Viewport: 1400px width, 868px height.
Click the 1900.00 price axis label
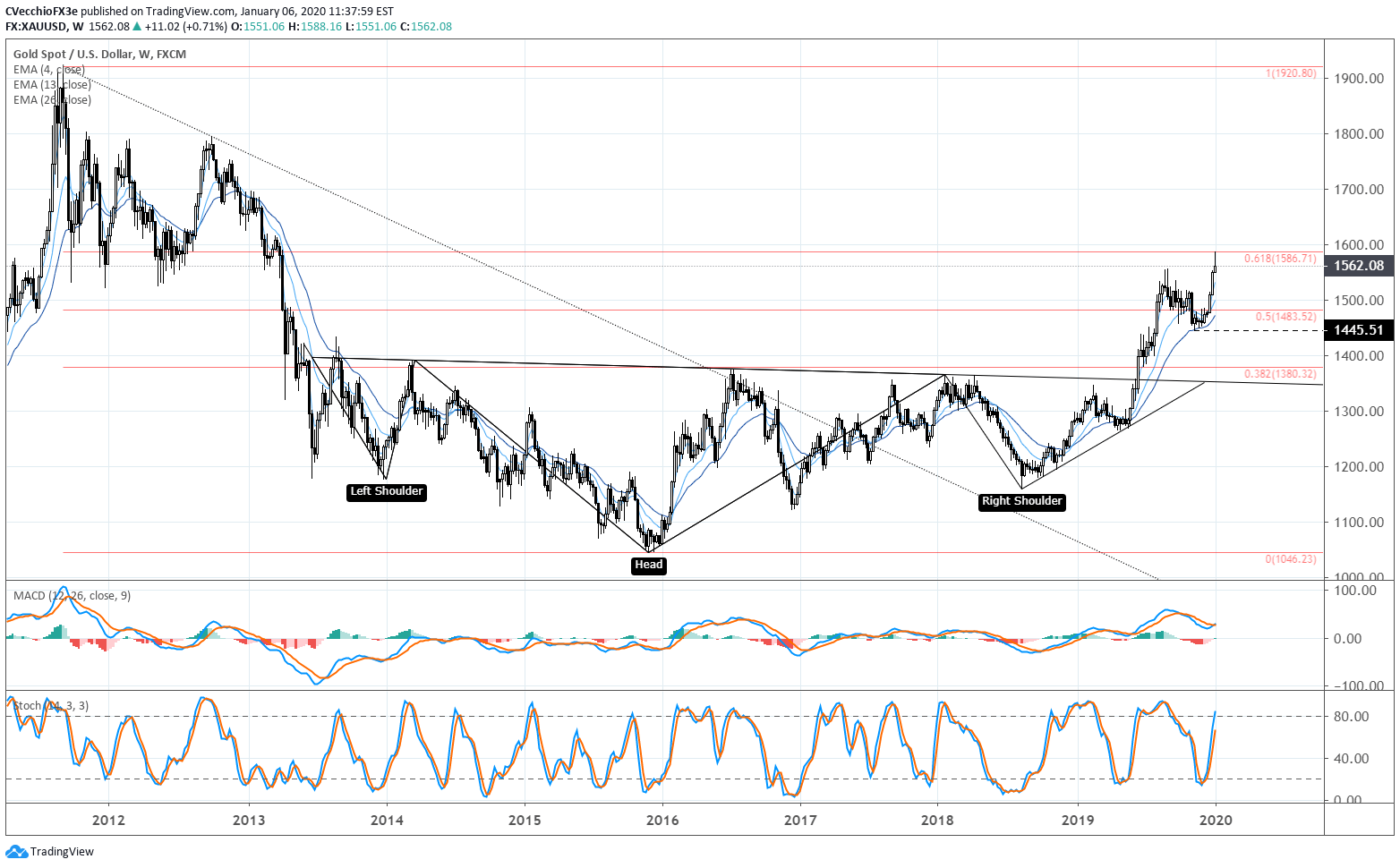pyautogui.click(x=1359, y=79)
